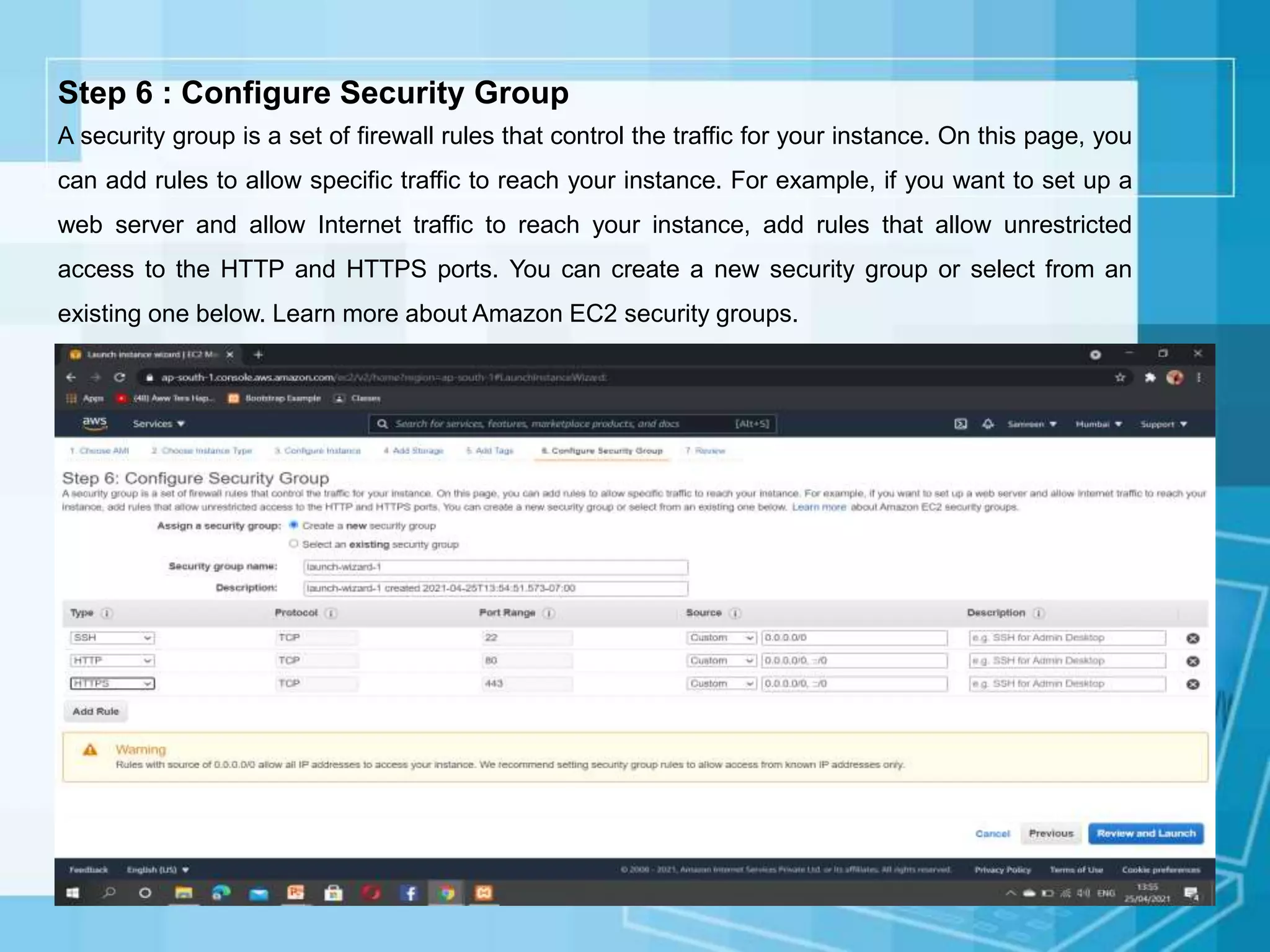The height and width of the screenshot is (952, 1270).
Task: Expand the AWS Services menu
Action: (x=159, y=424)
